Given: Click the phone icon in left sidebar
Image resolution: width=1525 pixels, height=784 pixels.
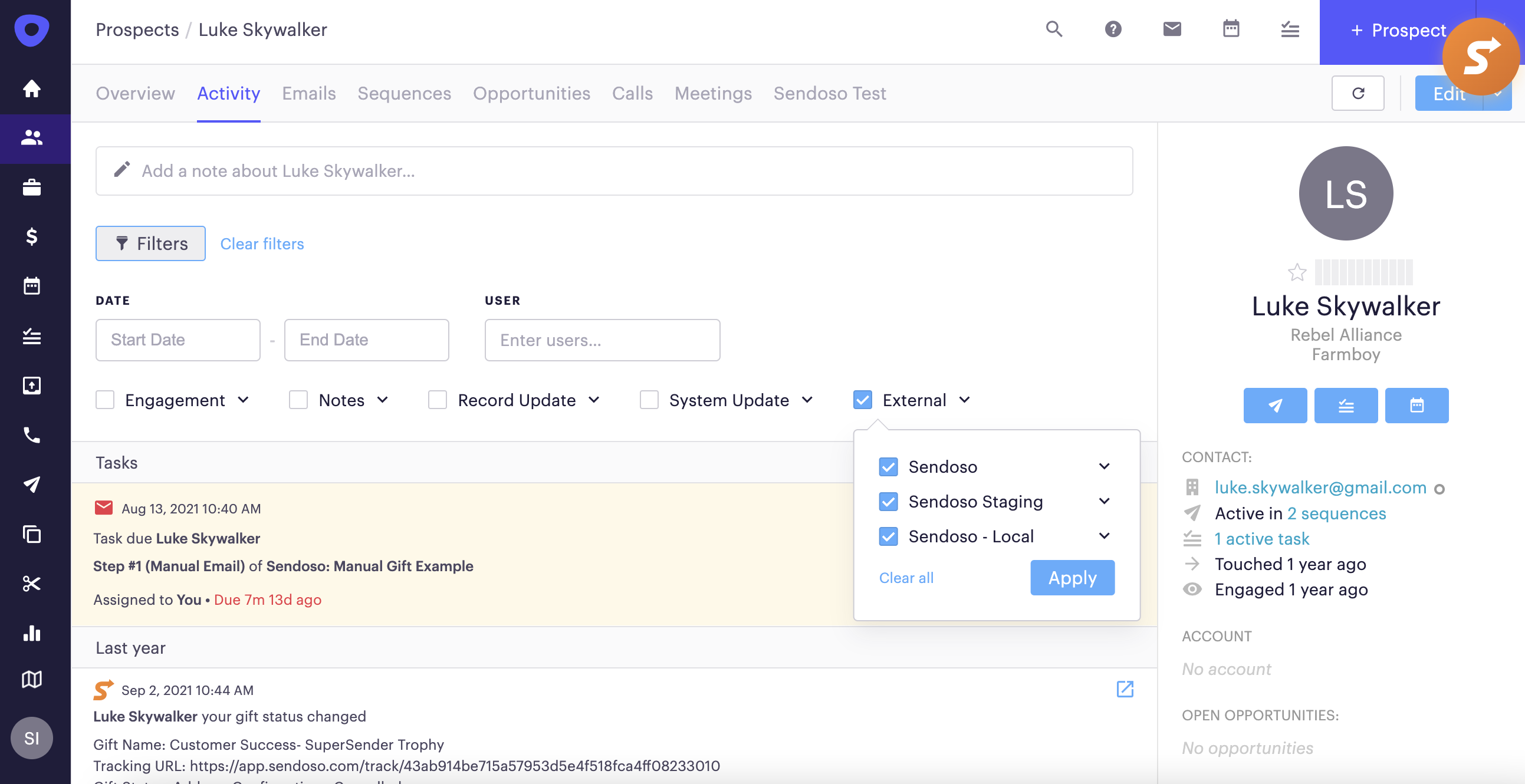Looking at the screenshot, I should (x=31, y=436).
